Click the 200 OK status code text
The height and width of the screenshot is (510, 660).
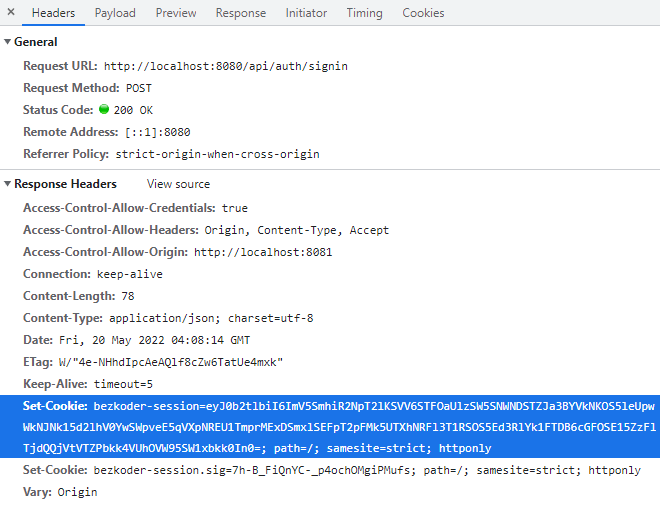134,110
